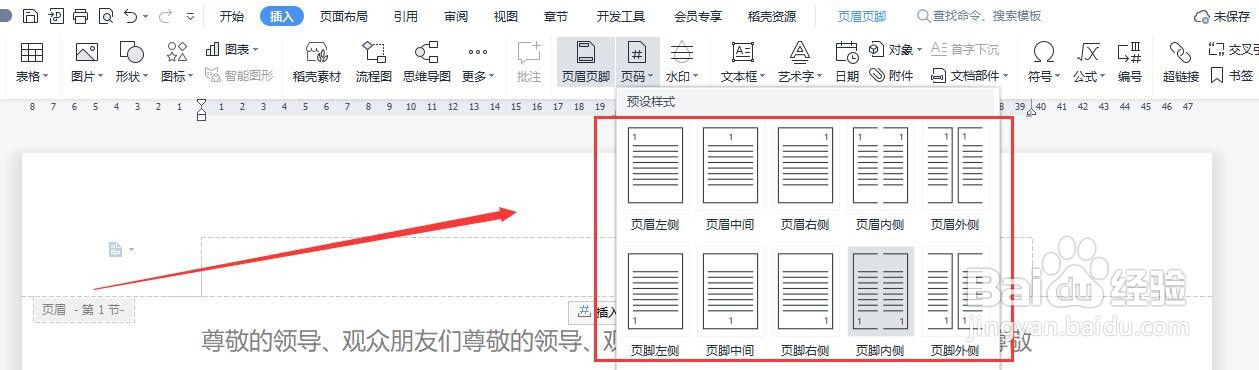Insert a 超链接 hyperlink
Screen dimensions: 1259x370
coord(1180,62)
